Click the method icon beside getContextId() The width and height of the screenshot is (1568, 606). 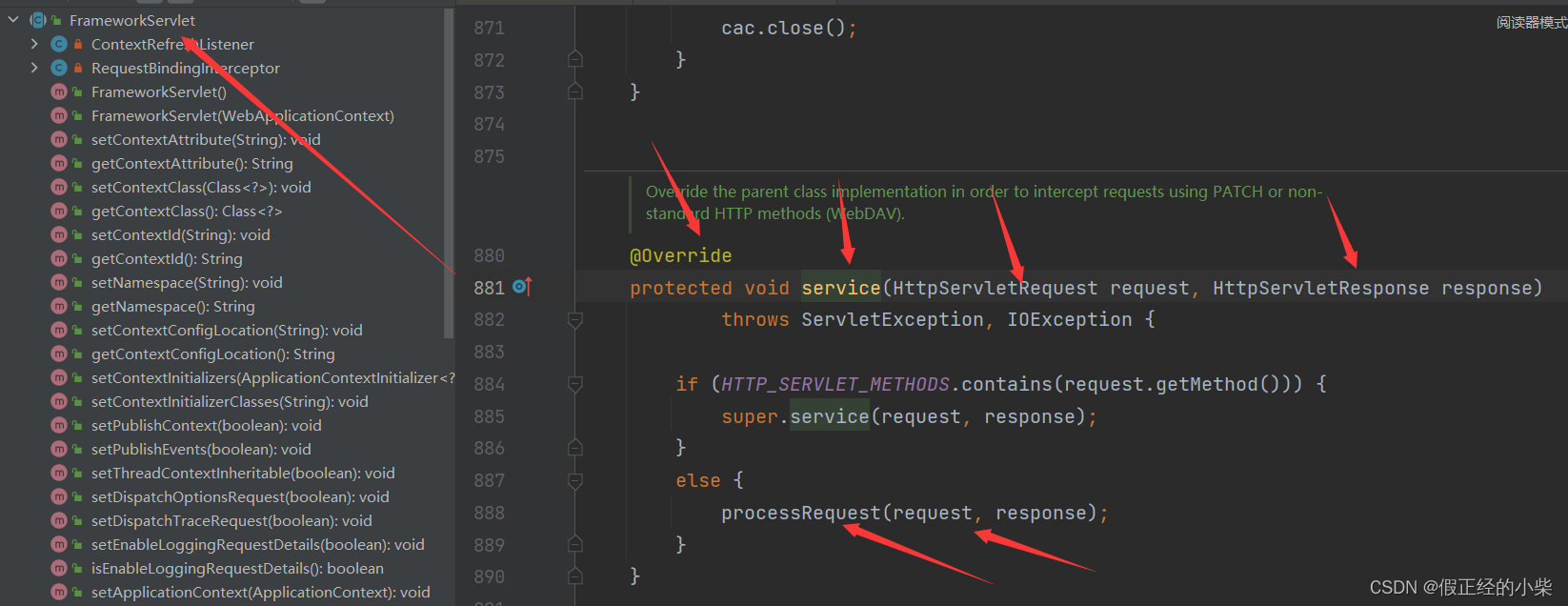point(59,258)
